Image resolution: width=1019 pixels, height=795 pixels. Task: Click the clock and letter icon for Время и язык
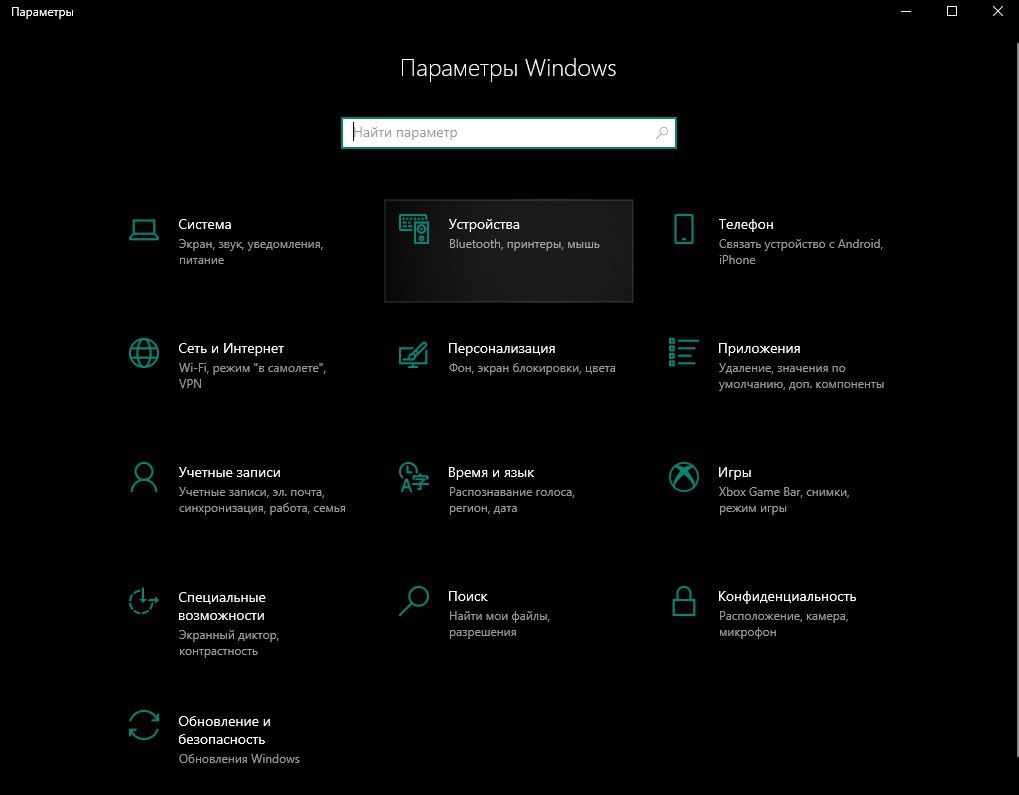(413, 477)
